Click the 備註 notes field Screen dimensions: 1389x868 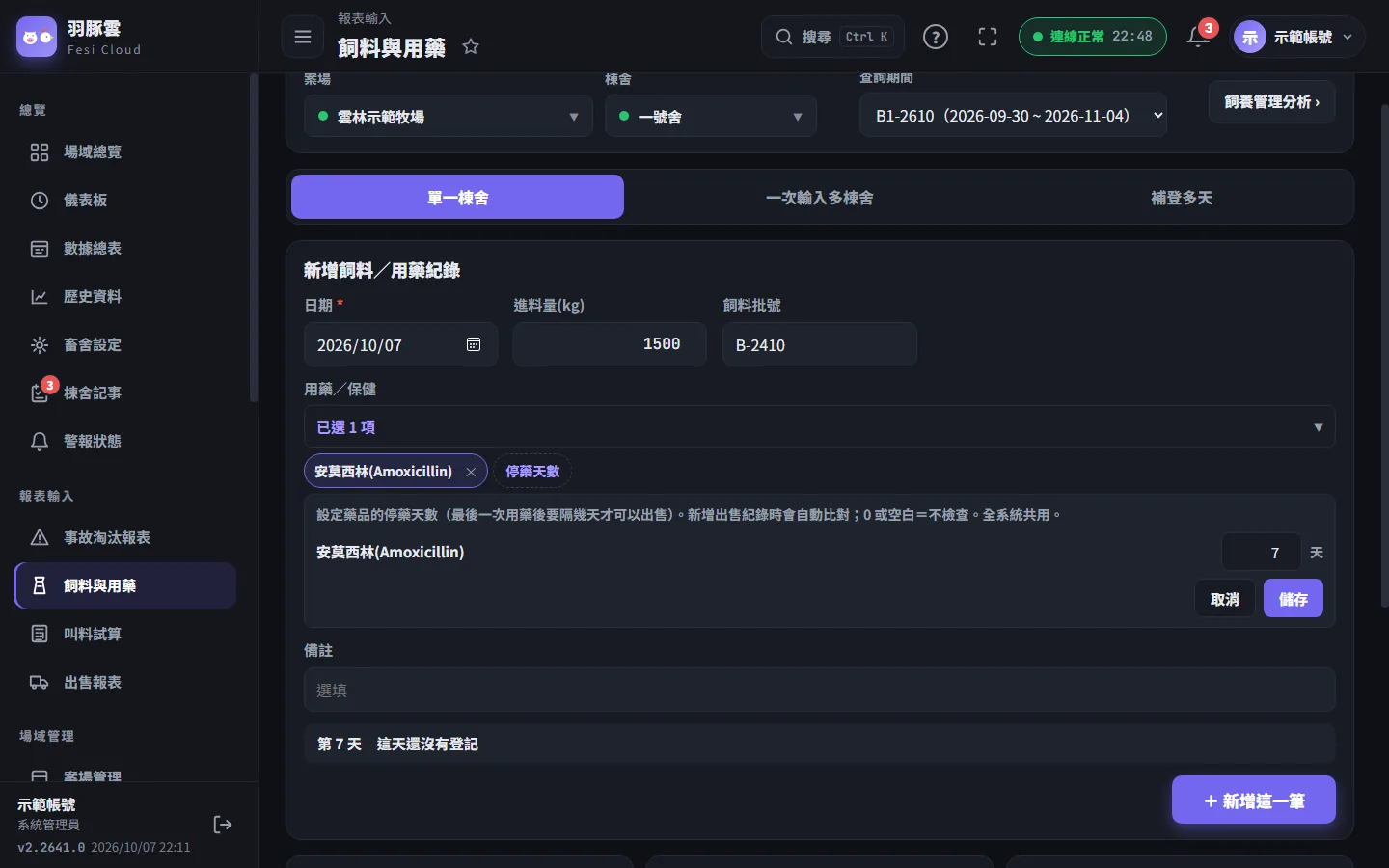[x=820, y=690]
